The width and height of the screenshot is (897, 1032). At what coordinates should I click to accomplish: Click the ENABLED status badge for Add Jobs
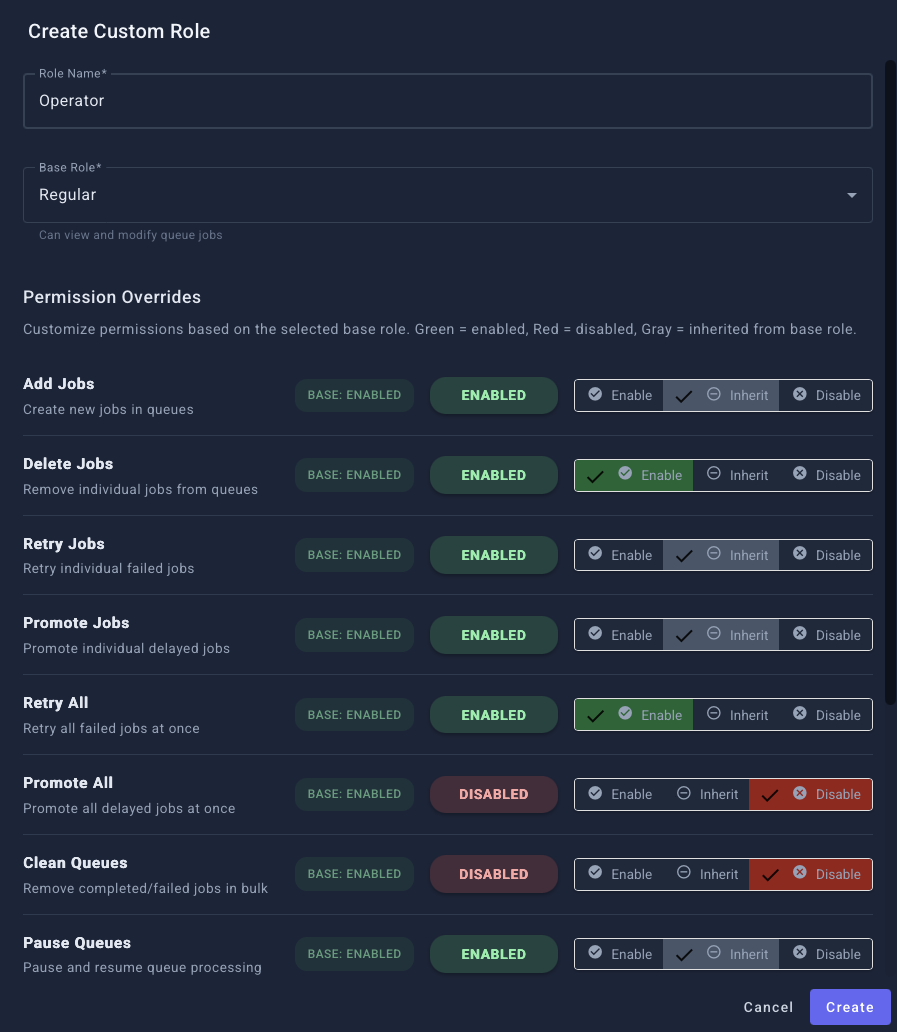(494, 396)
